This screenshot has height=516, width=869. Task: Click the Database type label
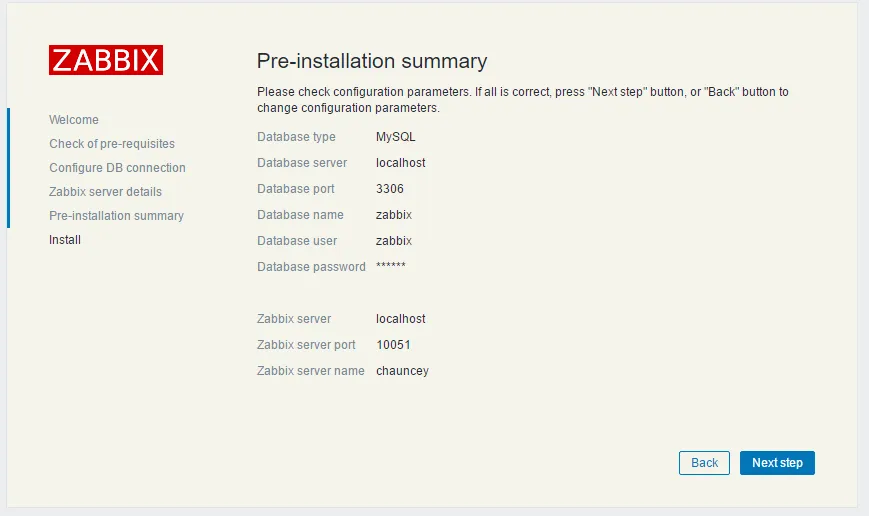coord(296,137)
